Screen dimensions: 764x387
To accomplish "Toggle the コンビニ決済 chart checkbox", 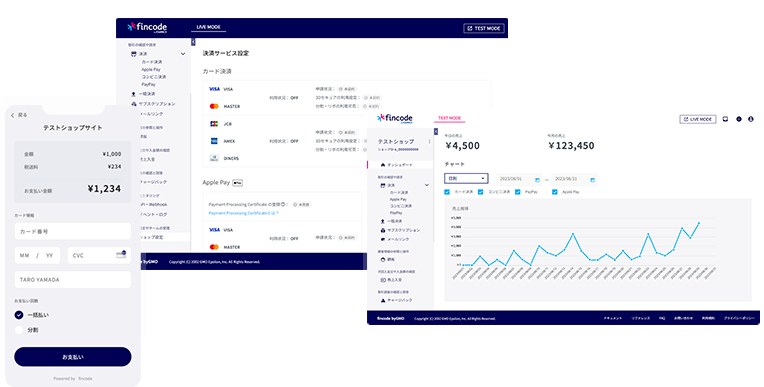I will pos(480,192).
